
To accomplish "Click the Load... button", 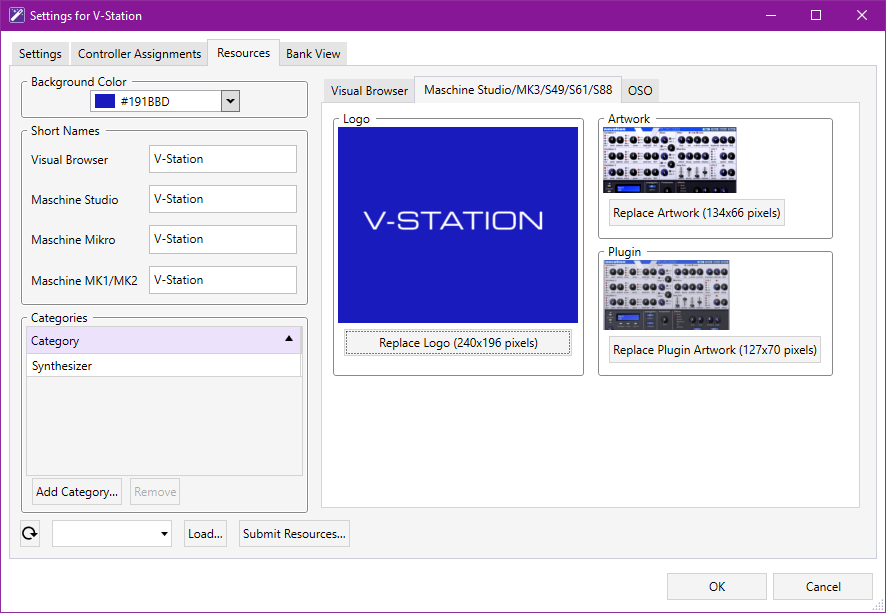I will click(205, 533).
